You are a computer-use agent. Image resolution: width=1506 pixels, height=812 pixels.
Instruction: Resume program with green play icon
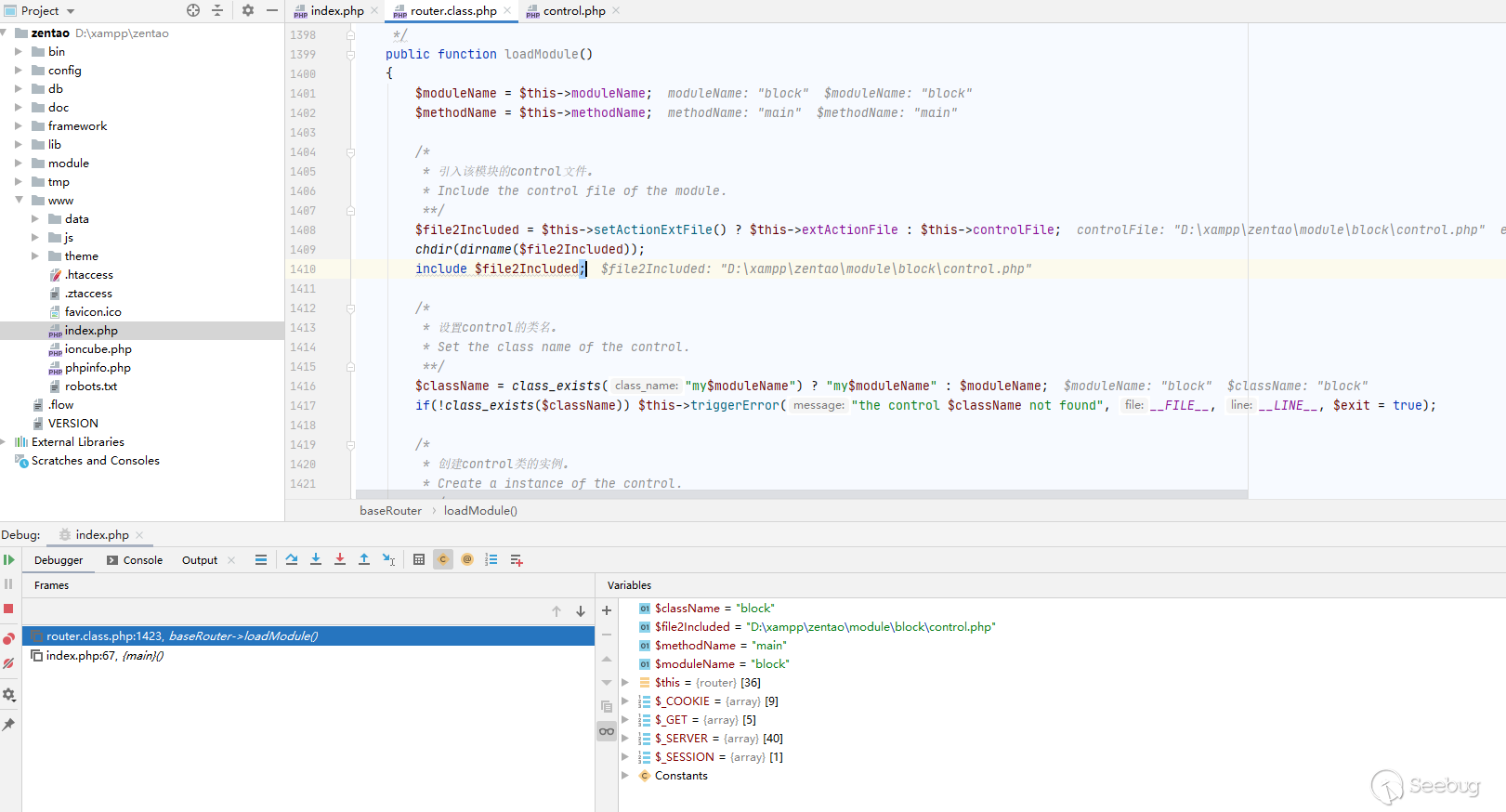pos(9,559)
